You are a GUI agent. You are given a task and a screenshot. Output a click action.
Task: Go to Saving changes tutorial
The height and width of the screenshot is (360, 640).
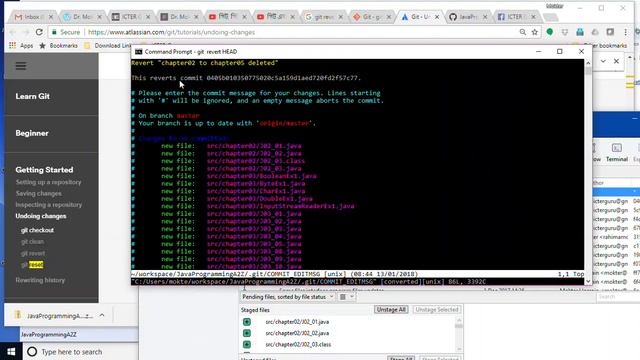click(x=39, y=193)
